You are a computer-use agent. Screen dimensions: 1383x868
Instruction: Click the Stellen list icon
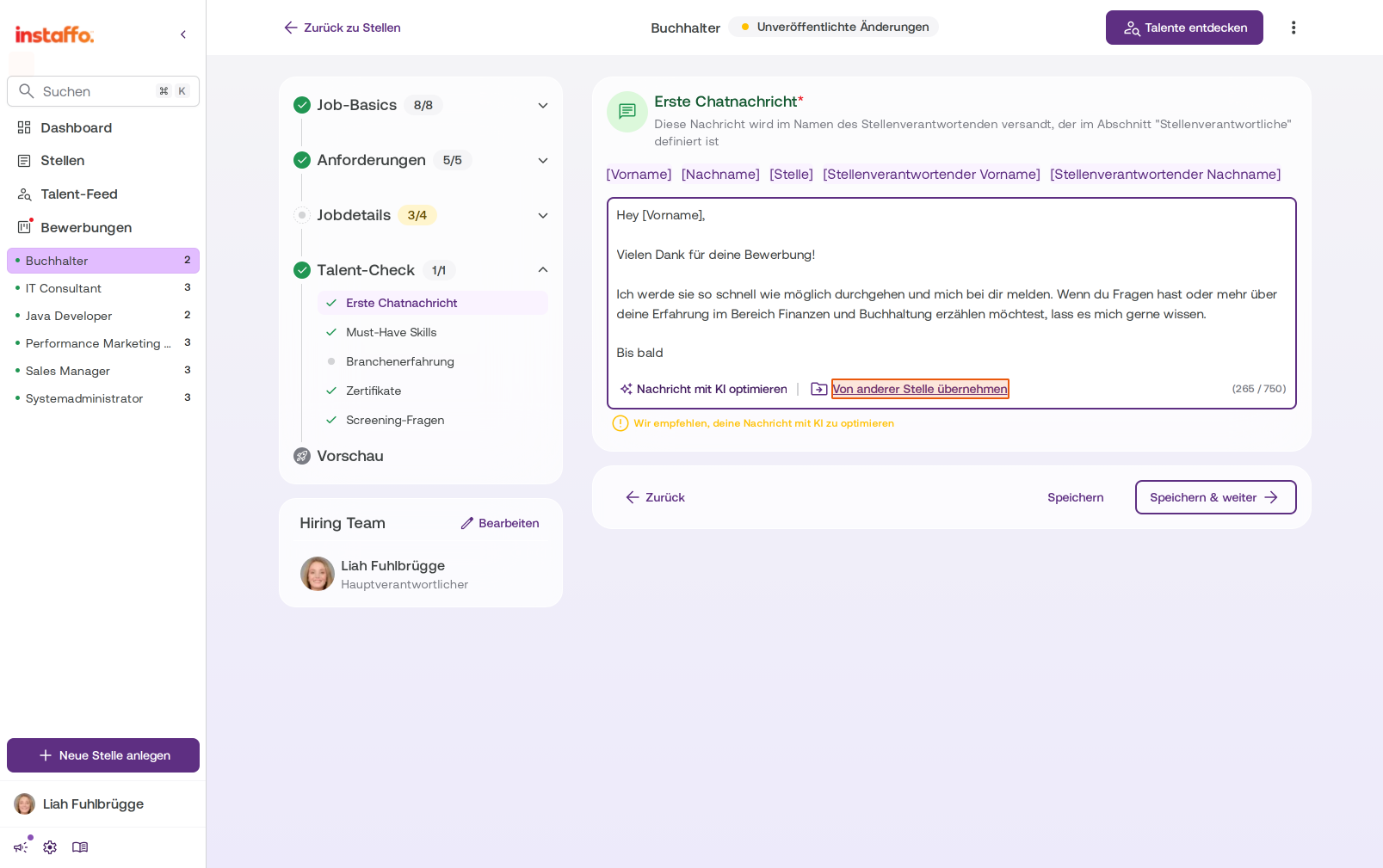click(24, 161)
